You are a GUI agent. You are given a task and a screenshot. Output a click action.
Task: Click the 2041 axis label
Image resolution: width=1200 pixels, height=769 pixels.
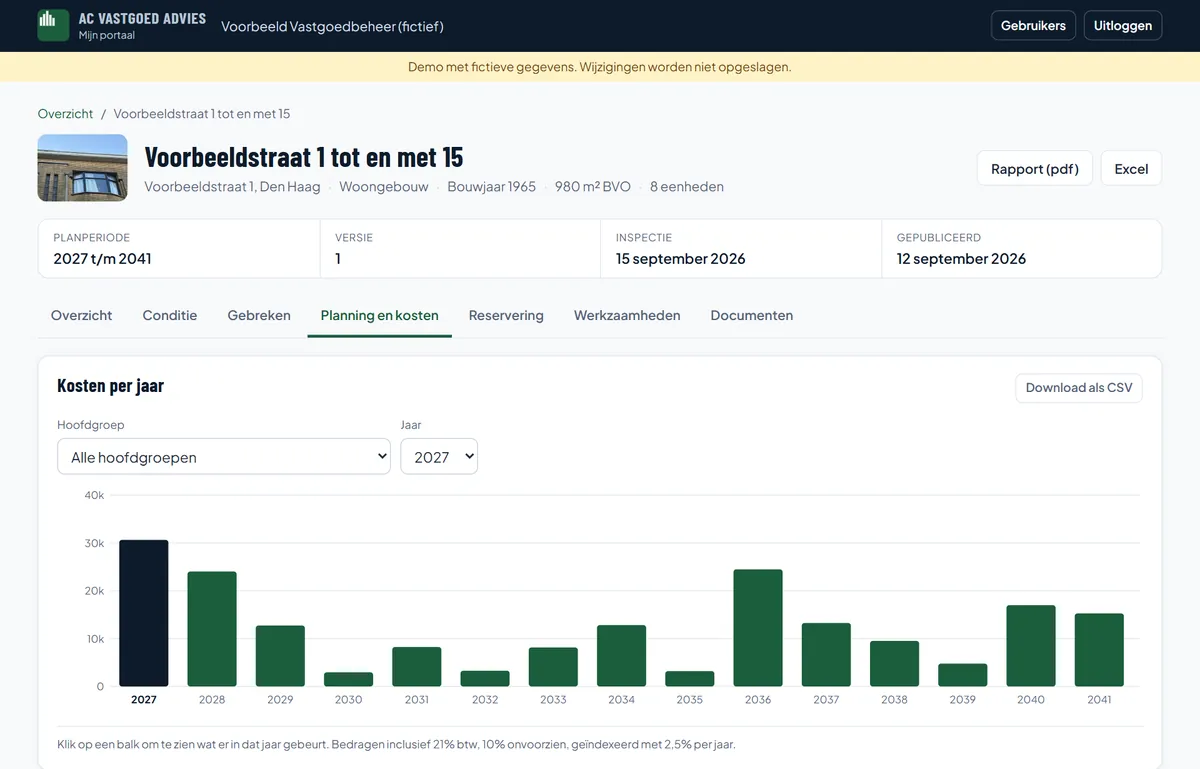click(x=1099, y=700)
